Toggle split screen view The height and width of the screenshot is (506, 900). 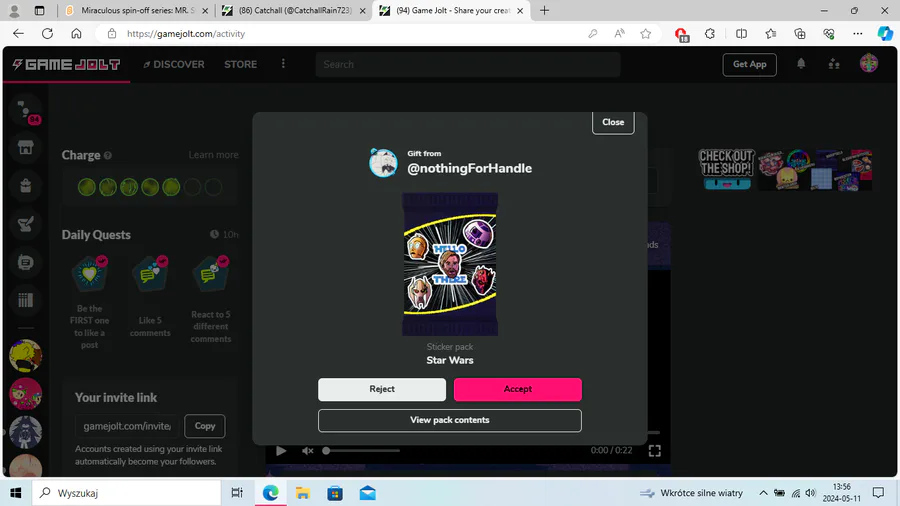741,34
